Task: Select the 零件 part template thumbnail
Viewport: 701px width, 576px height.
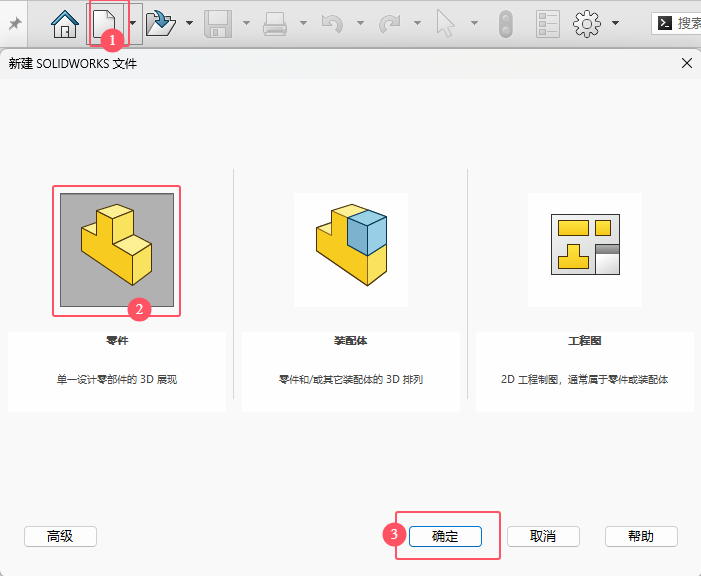Action: pos(117,250)
